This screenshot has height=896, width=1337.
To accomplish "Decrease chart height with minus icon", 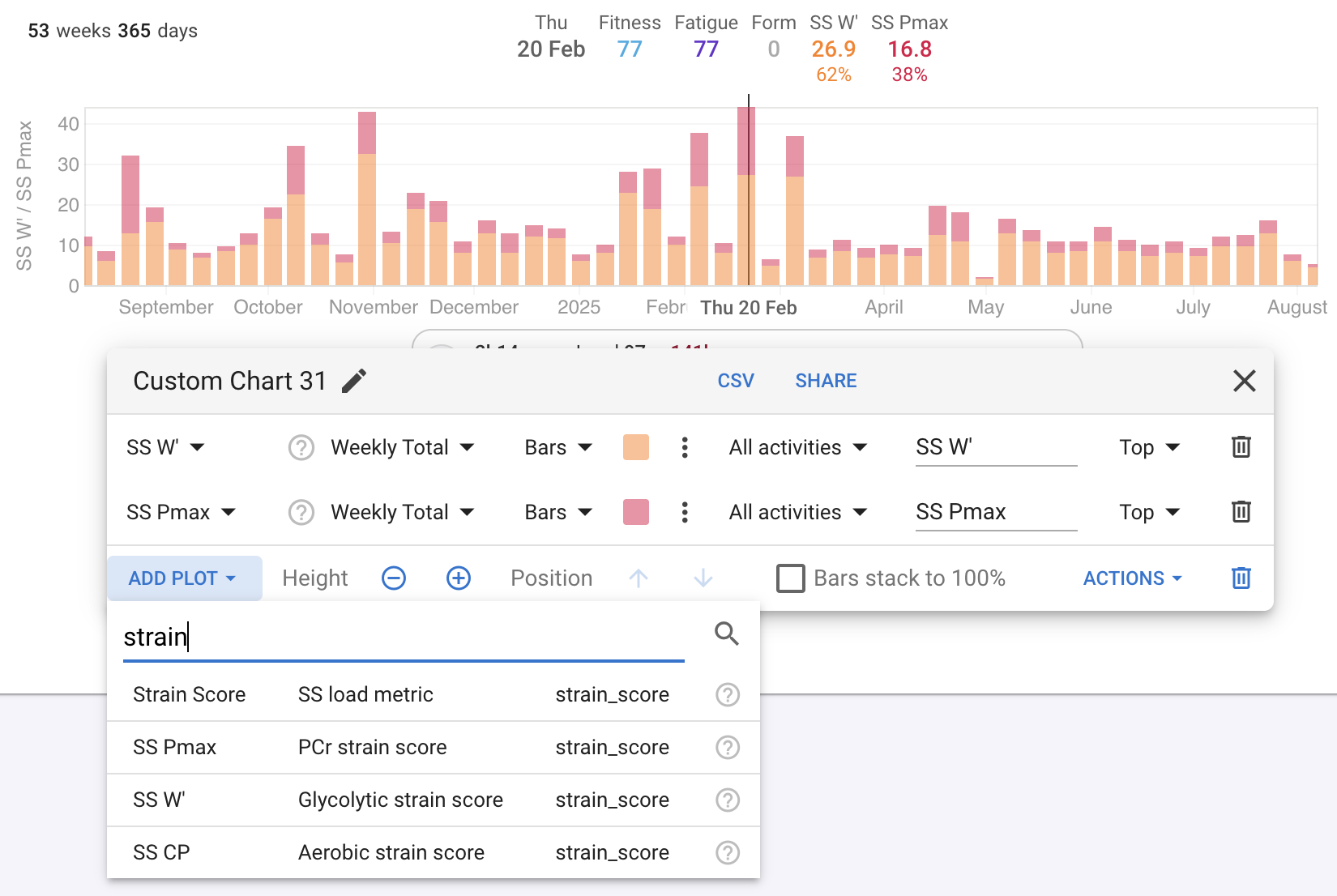I will (394, 578).
